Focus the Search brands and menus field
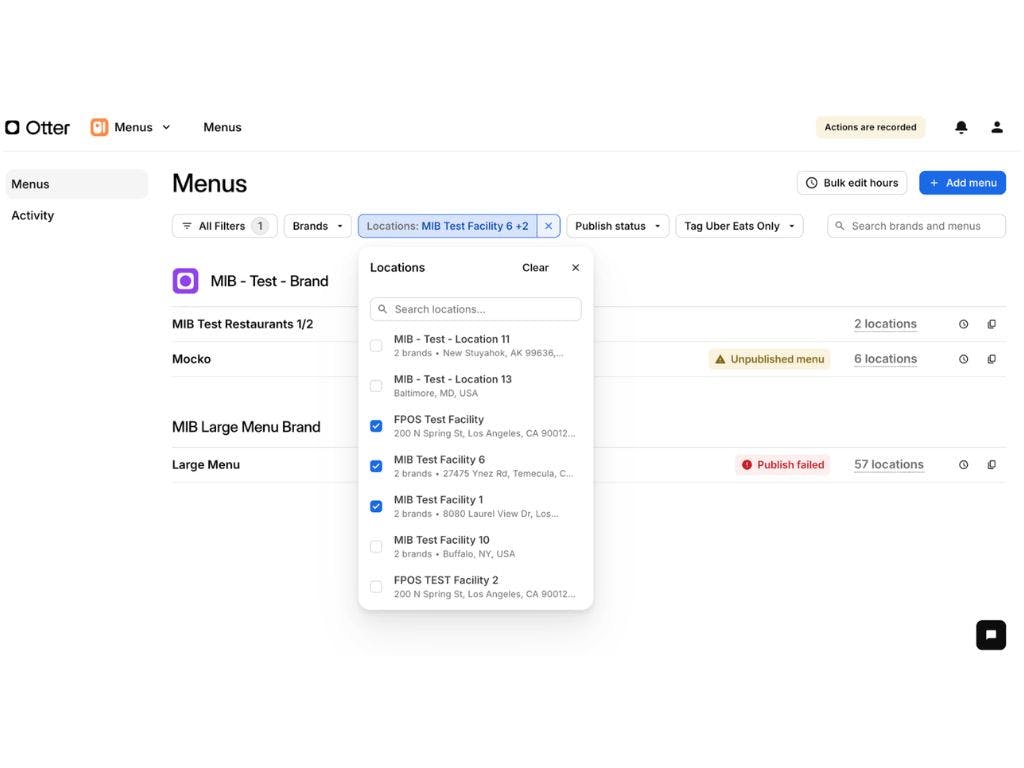The width and height of the screenshot is (1024, 768). pyautogui.click(x=916, y=226)
